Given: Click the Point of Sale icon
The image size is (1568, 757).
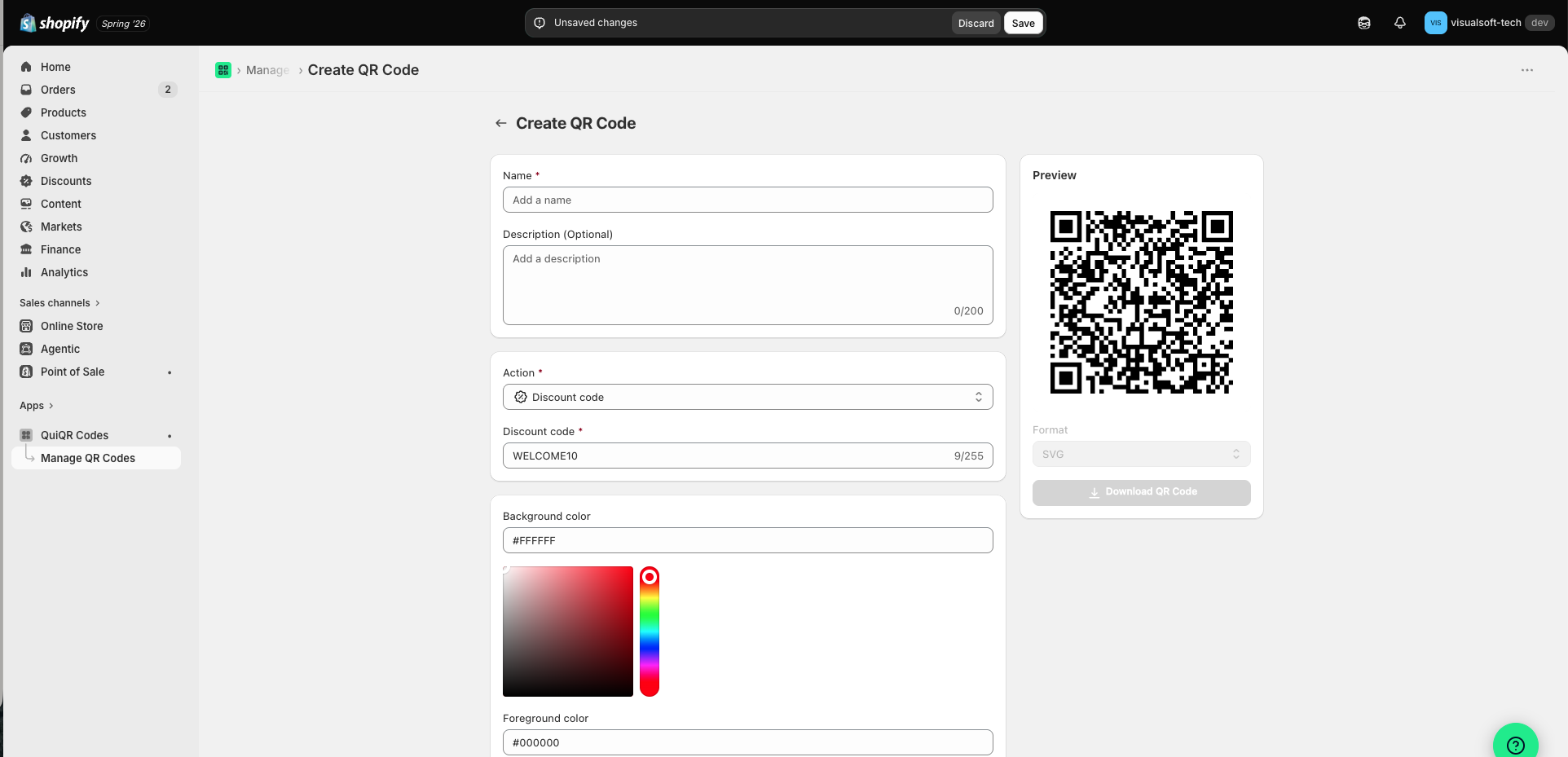Looking at the screenshot, I should [26, 372].
